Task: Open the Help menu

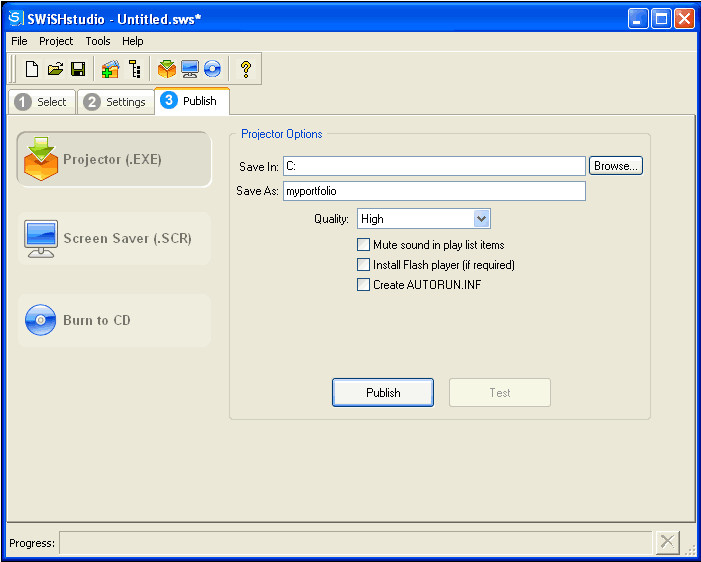Action: coord(133,41)
